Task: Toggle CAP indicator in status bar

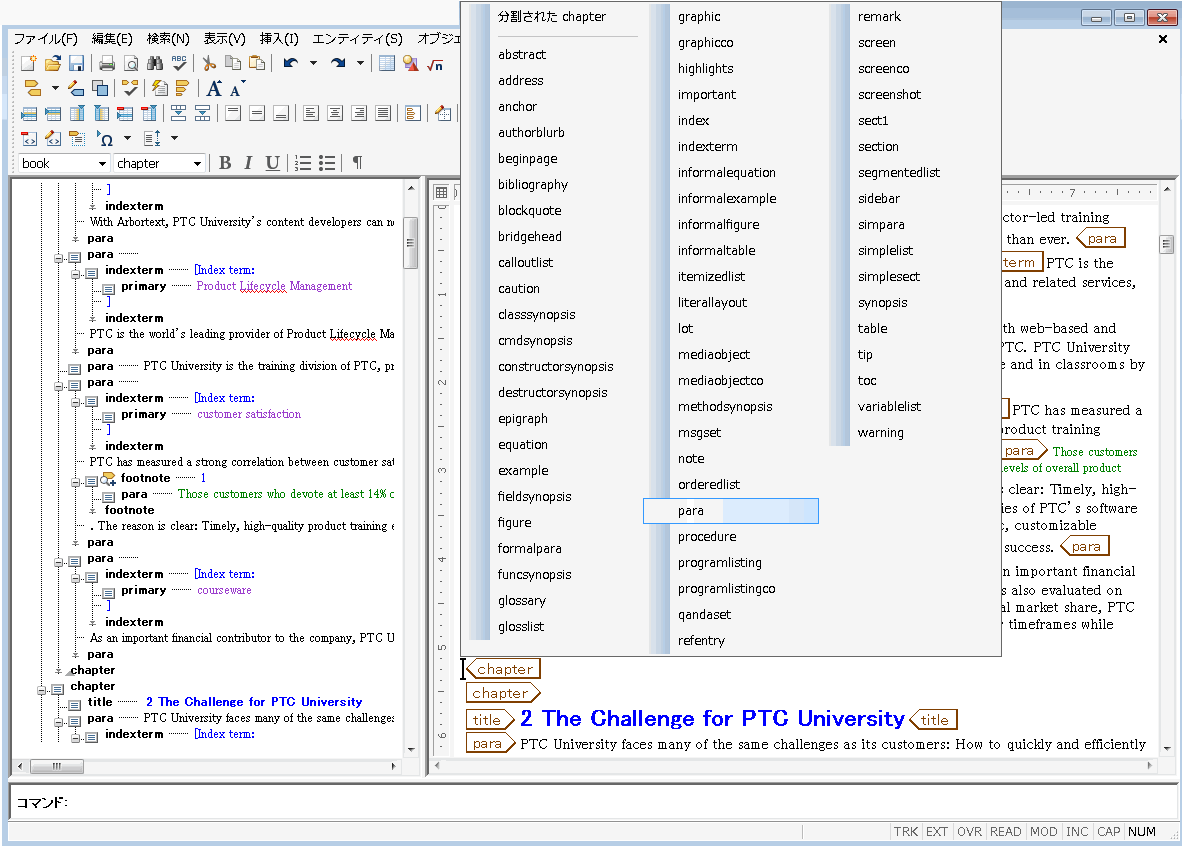Action: point(1108,831)
